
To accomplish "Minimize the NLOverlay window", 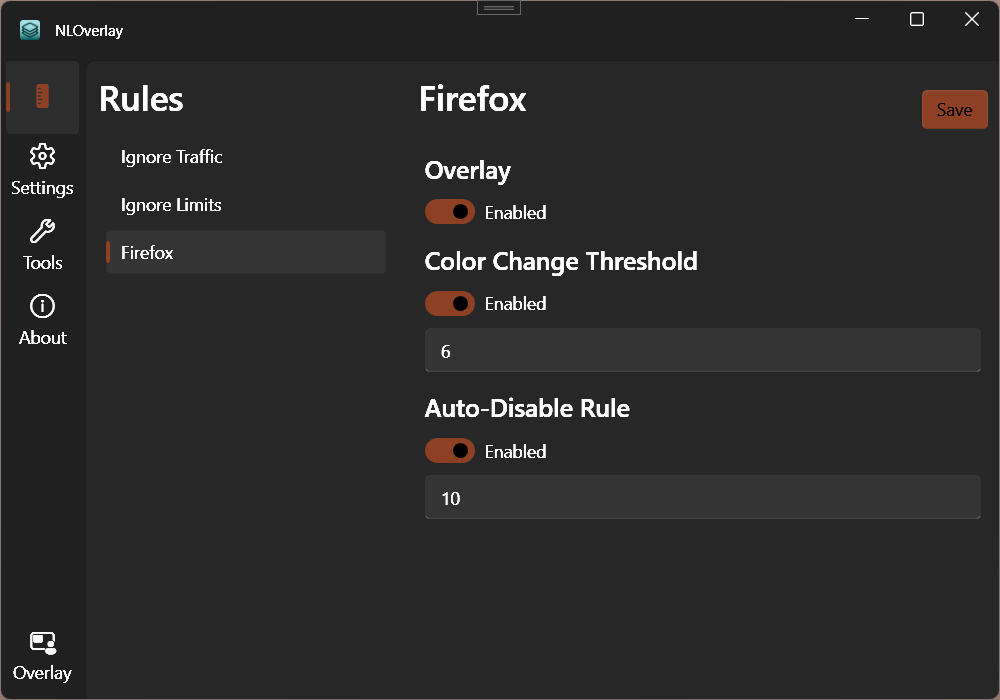I will click(862, 19).
